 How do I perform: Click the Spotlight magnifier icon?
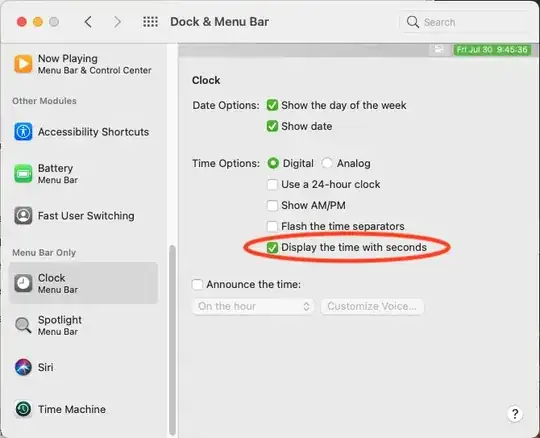pos(23,325)
